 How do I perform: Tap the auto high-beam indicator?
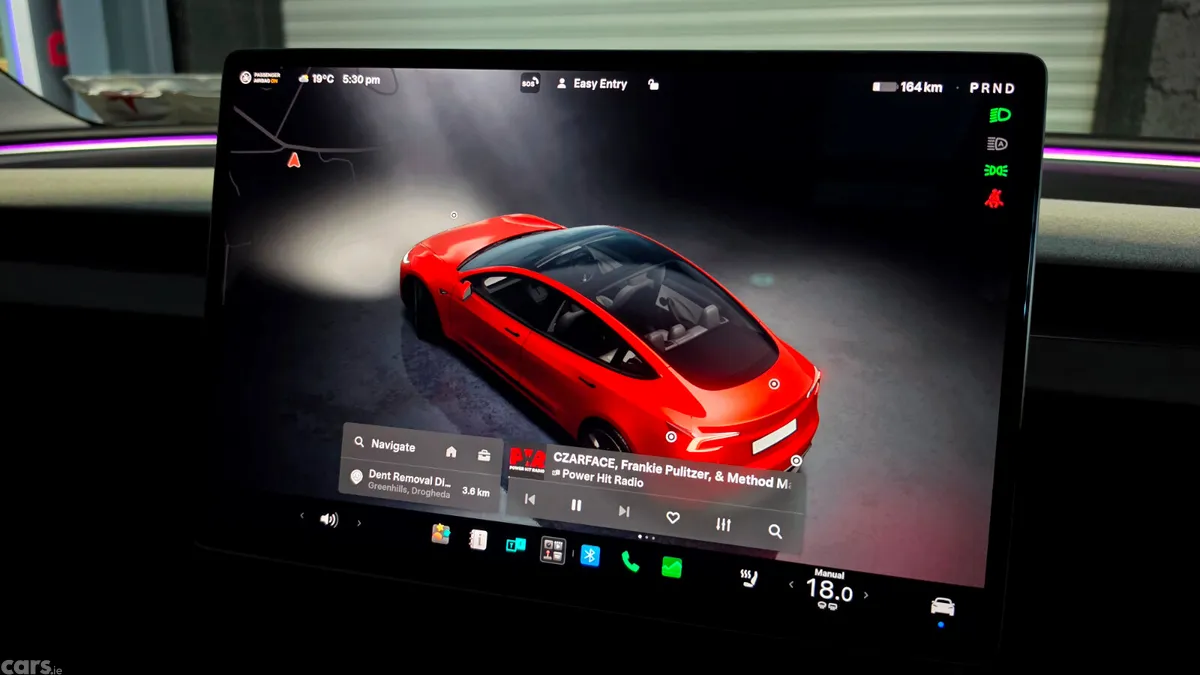coord(997,144)
